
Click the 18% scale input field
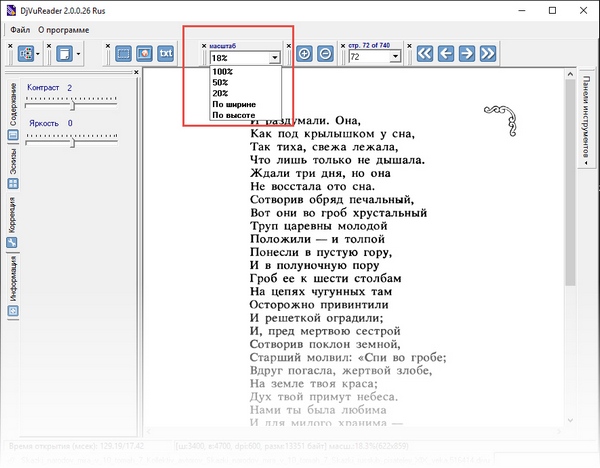tap(240, 58)
